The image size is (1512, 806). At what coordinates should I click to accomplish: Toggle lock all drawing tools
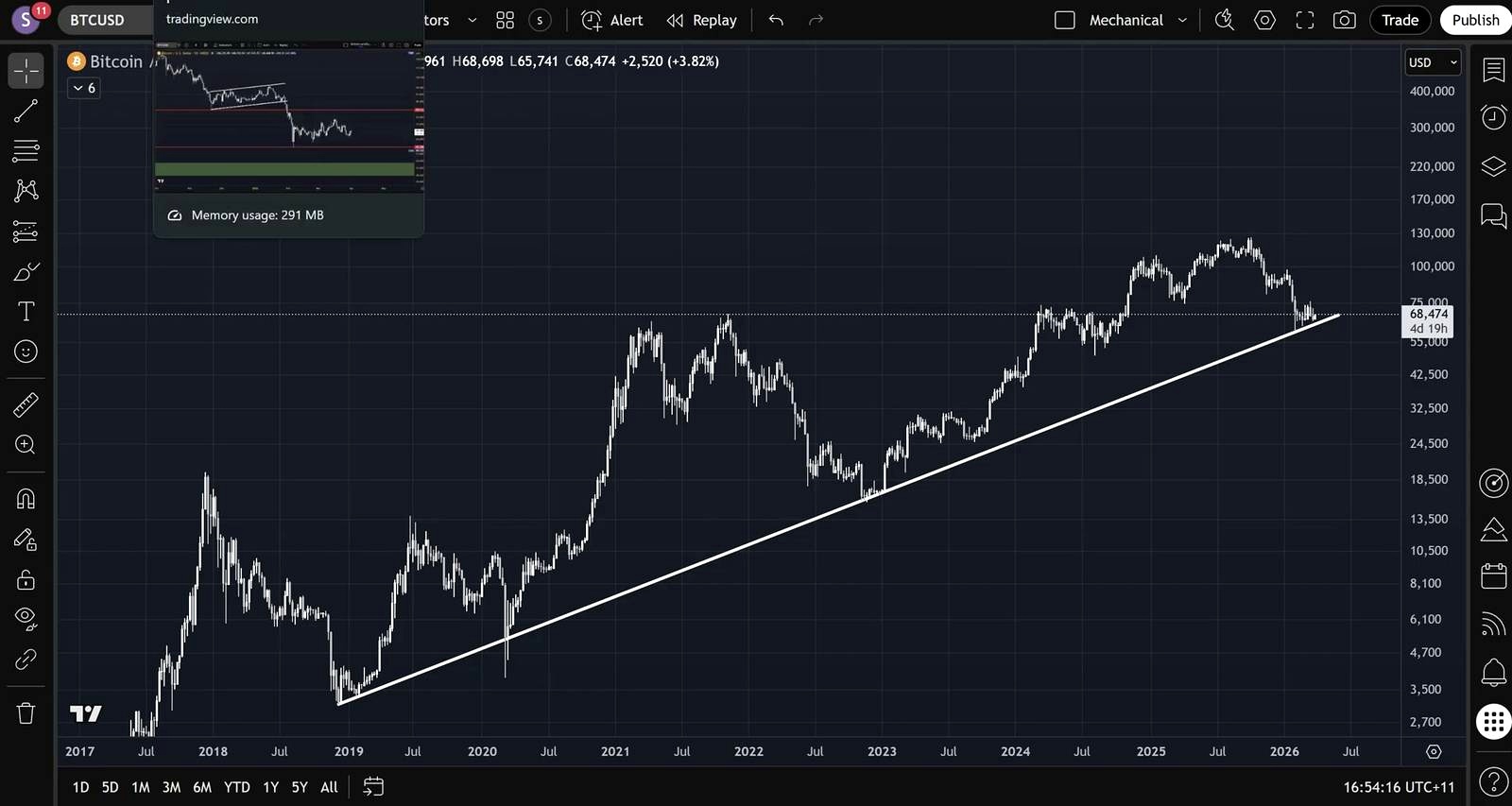pos(26,579)
